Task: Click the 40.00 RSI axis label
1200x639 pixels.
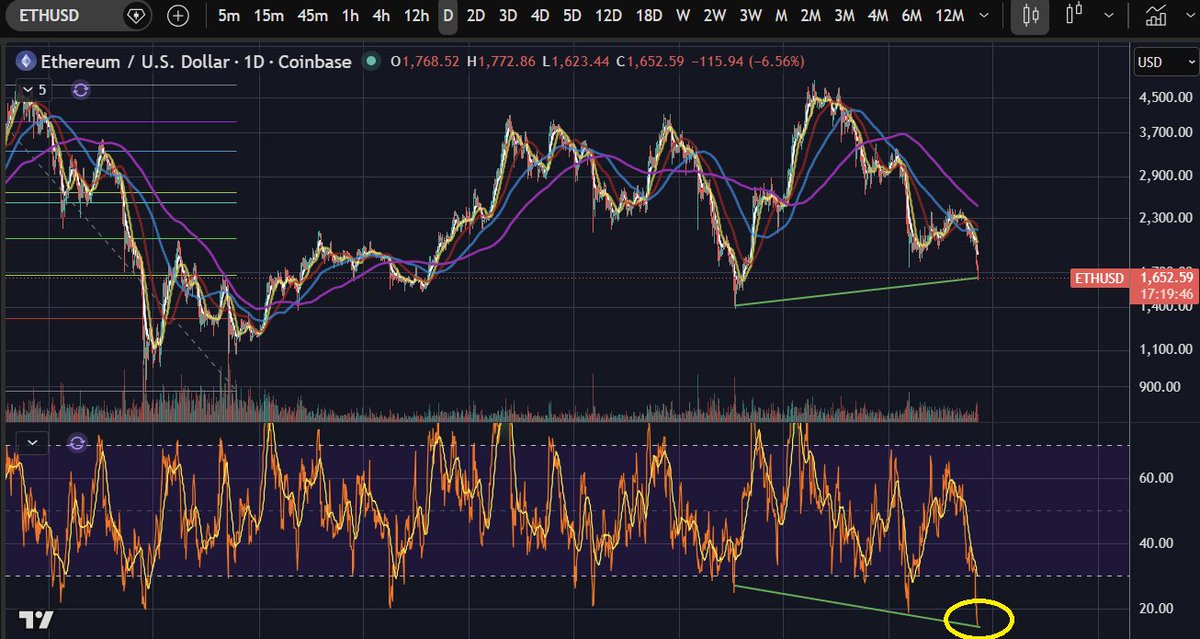Action: pyautogui.click(x=1155, y=543)
